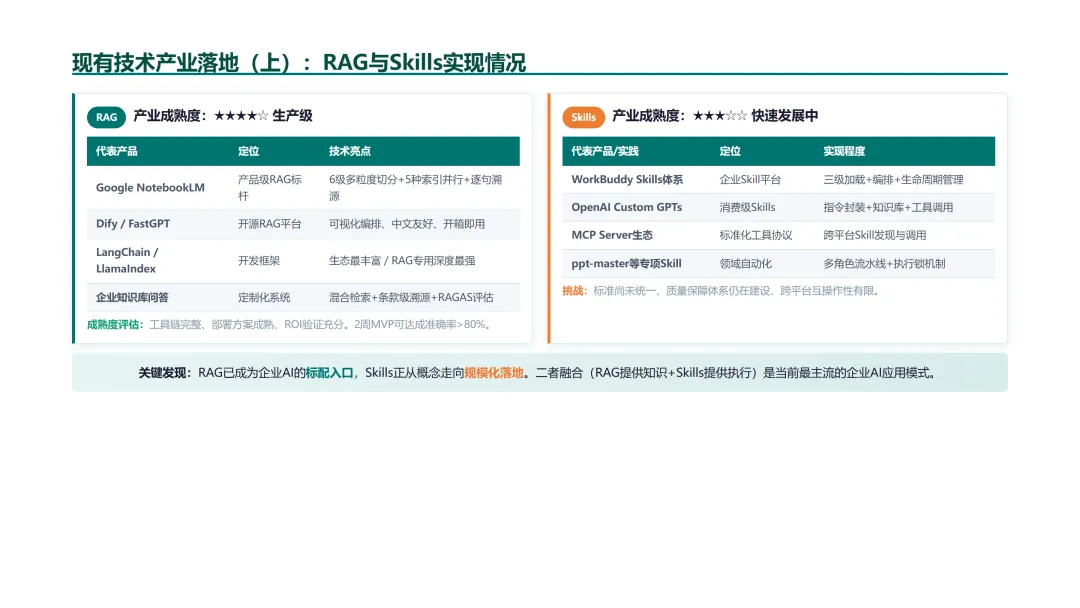Select the LangChain / LlamaIndex cell
This screenshot has width=1080, height=608.
click(127, 260)
